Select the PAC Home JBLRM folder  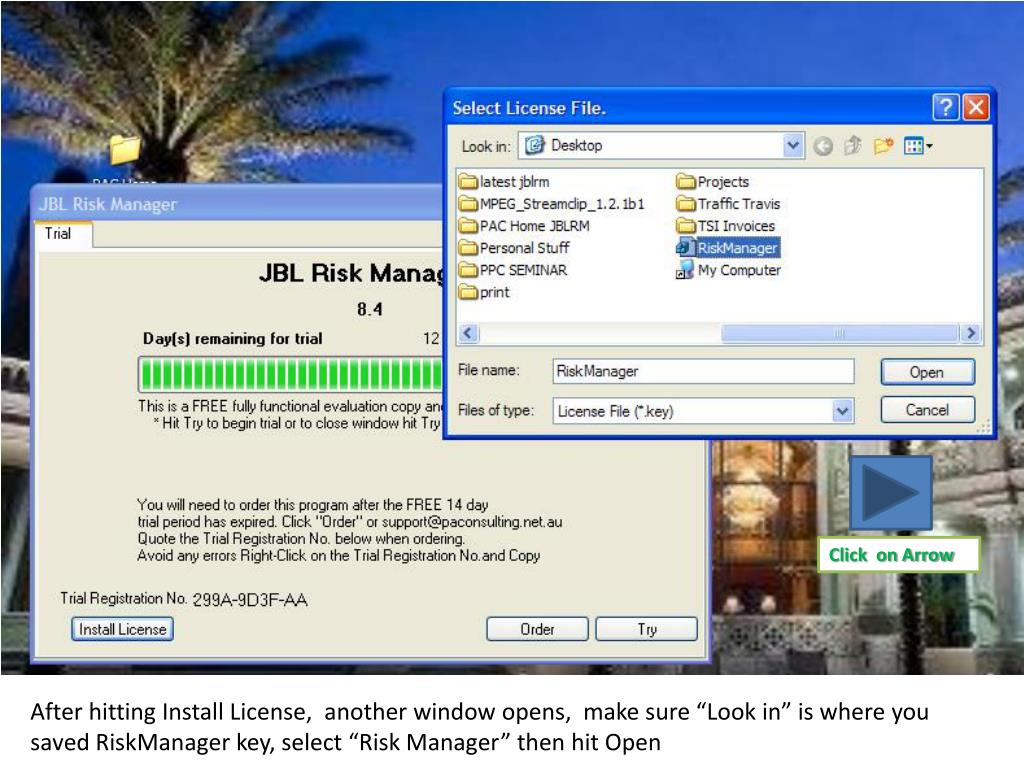524,226
